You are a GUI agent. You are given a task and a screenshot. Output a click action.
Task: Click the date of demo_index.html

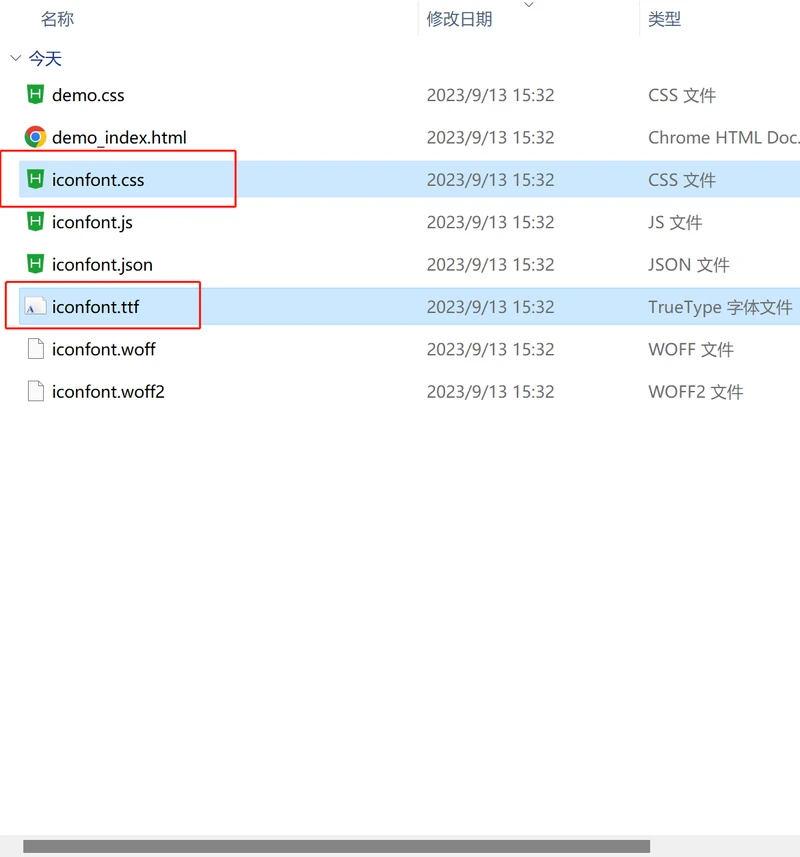coord(490,137)
